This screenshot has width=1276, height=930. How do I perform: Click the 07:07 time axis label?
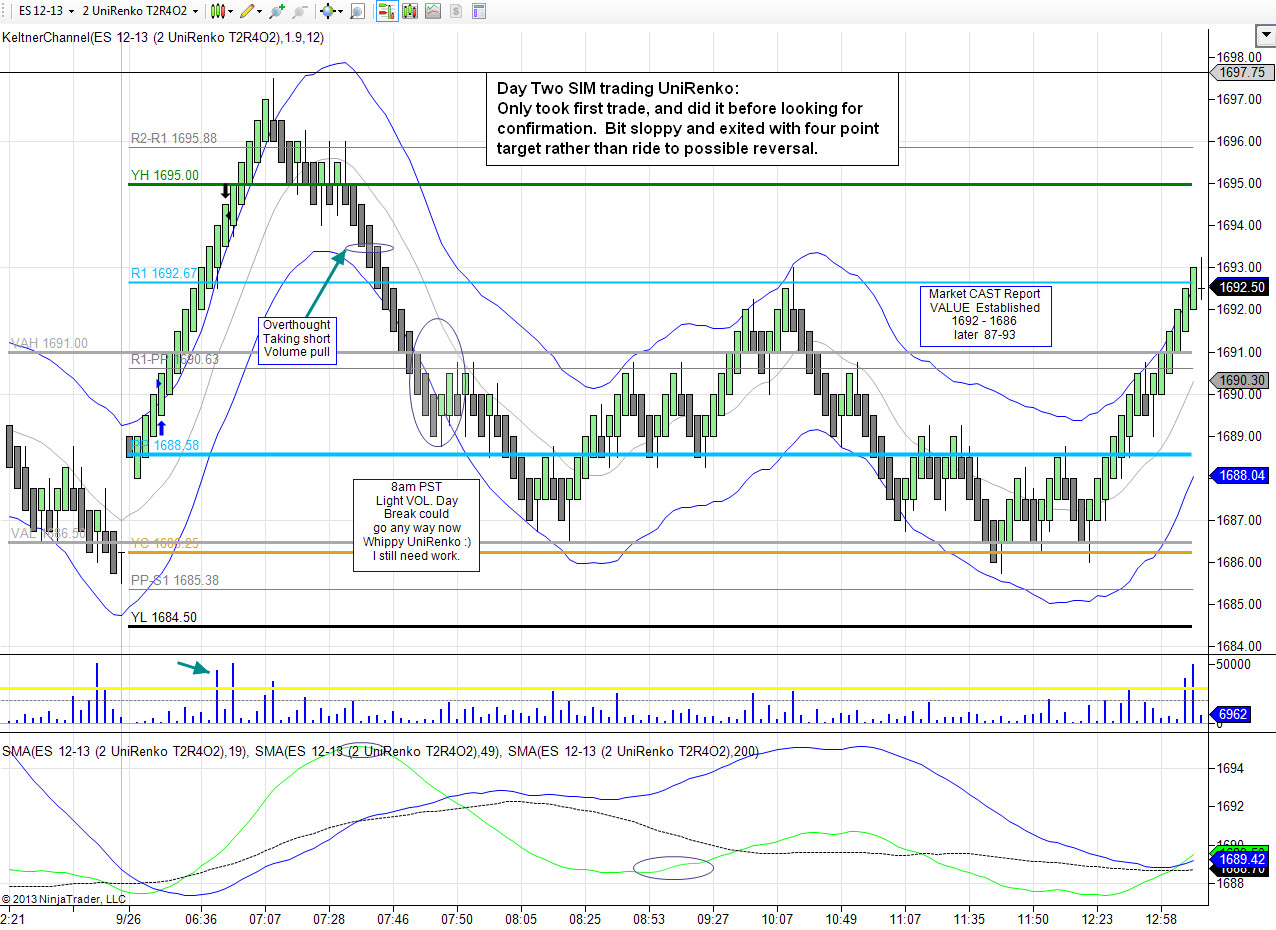click(x=265, y=918)
